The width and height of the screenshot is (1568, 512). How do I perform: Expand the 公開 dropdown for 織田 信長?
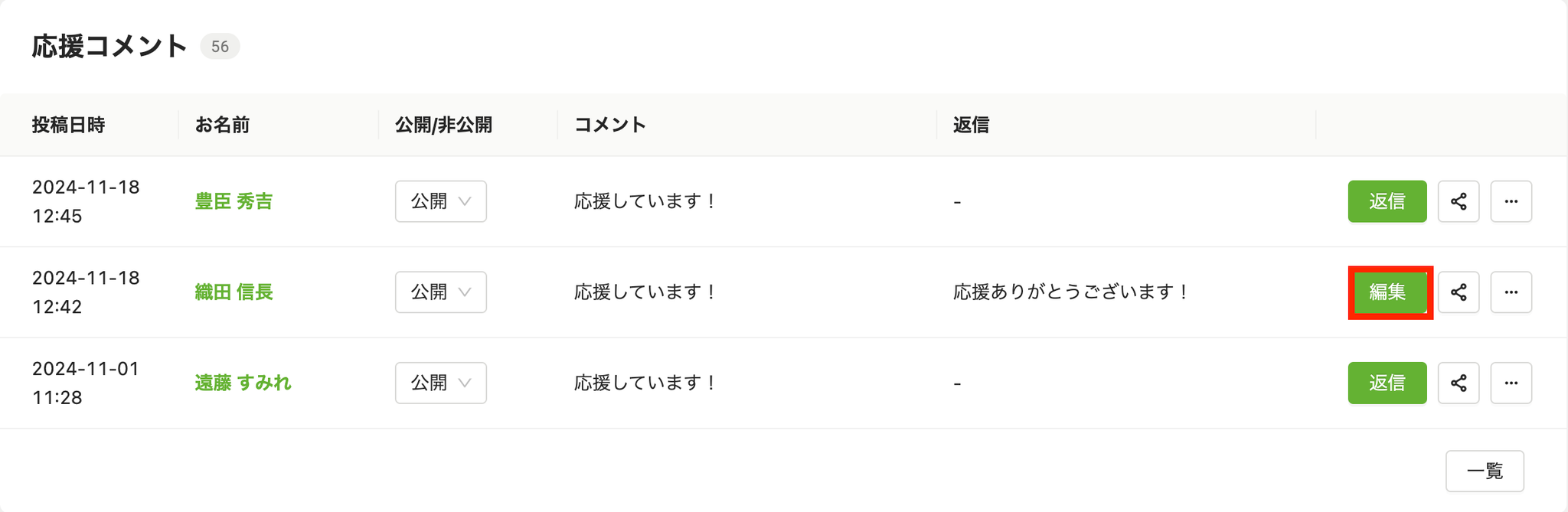(x=441, y=292)
